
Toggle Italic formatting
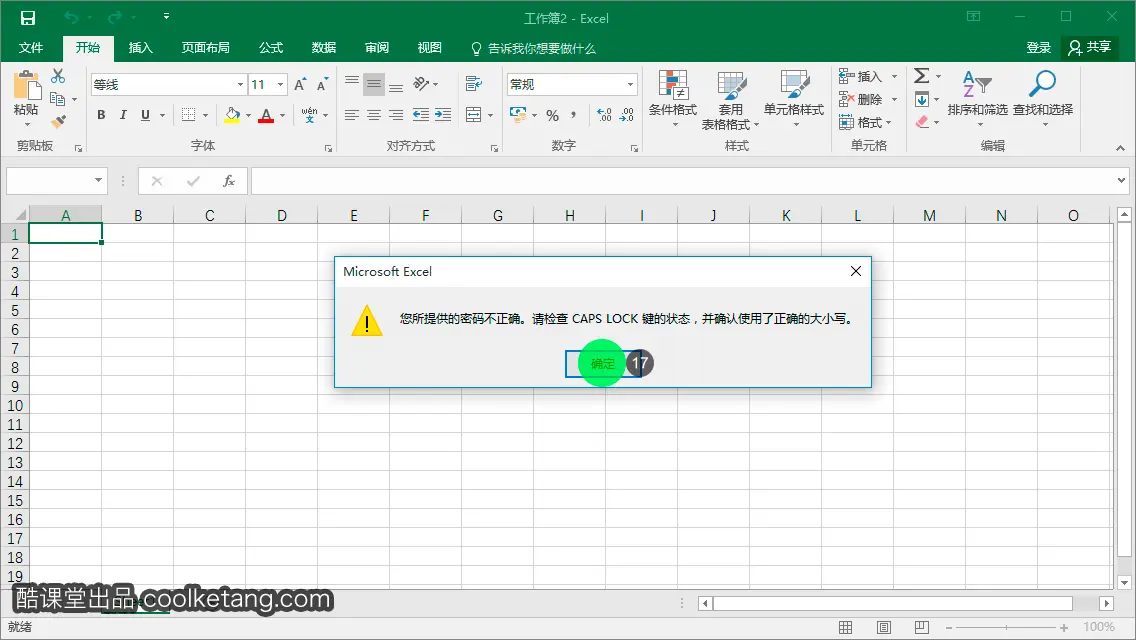123,115
